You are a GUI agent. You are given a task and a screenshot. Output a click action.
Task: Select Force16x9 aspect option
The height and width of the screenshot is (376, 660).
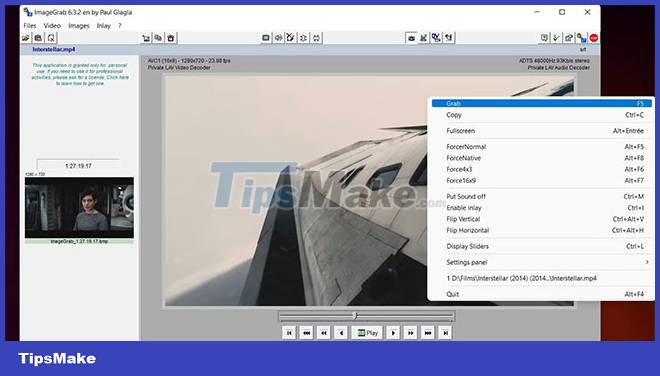click(542, 181)
